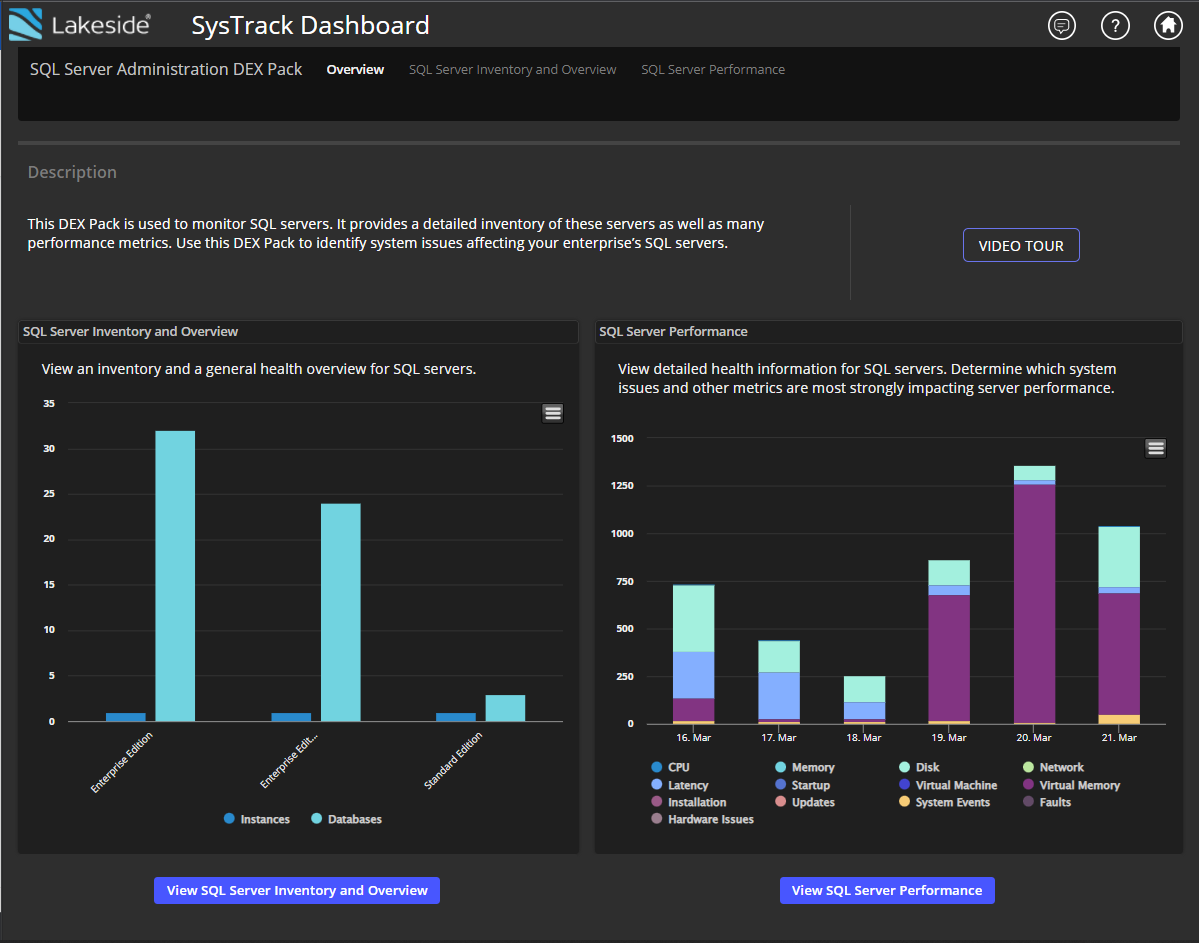Toggle the Virtual Memory legend entry

(x=1072, y=785)
